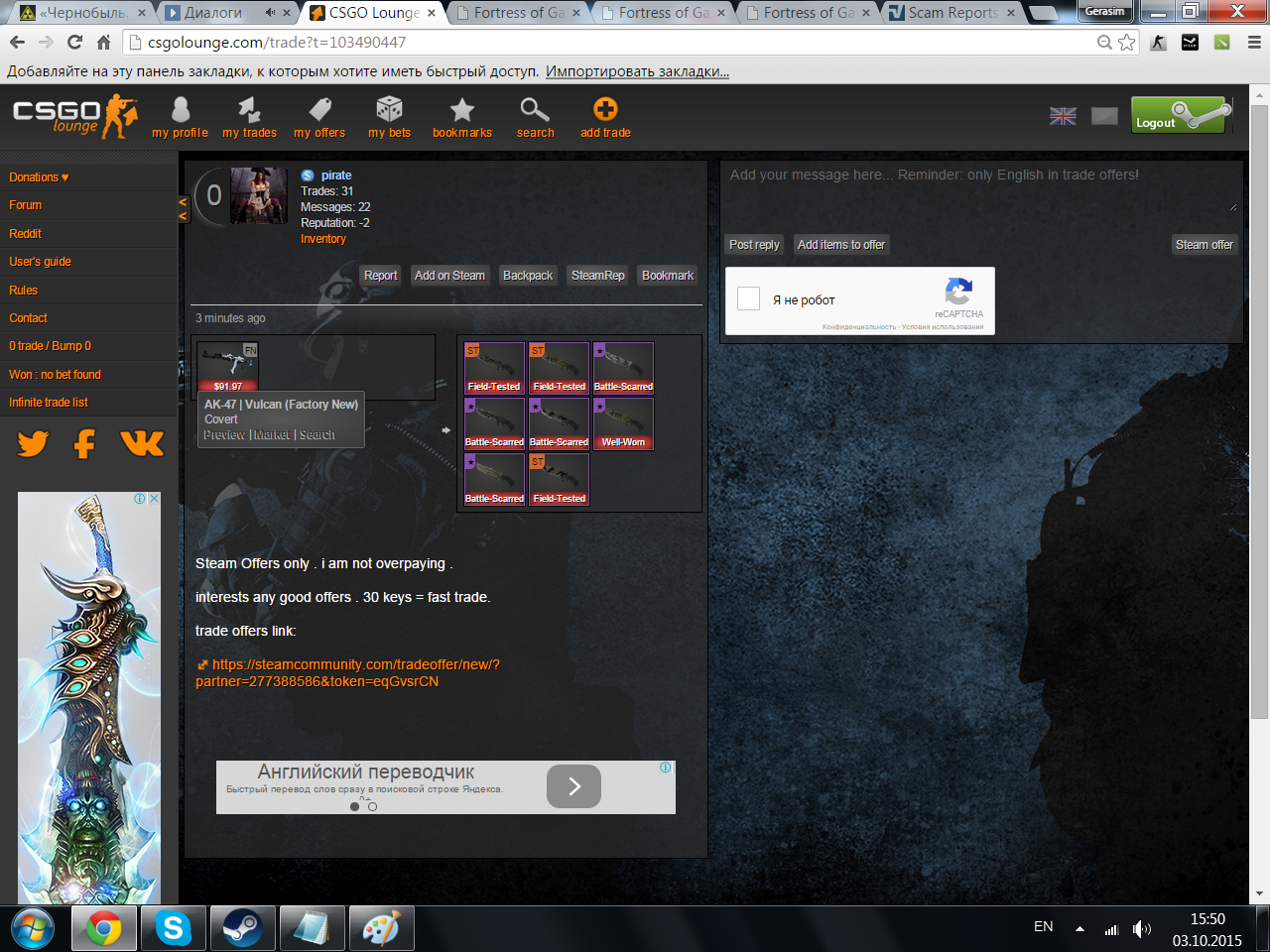Image resolution: width=1270 pixels, height=952 pixels.
Task: Switch to the Scam Reports browser tab
Action: [x=952, y=13]
